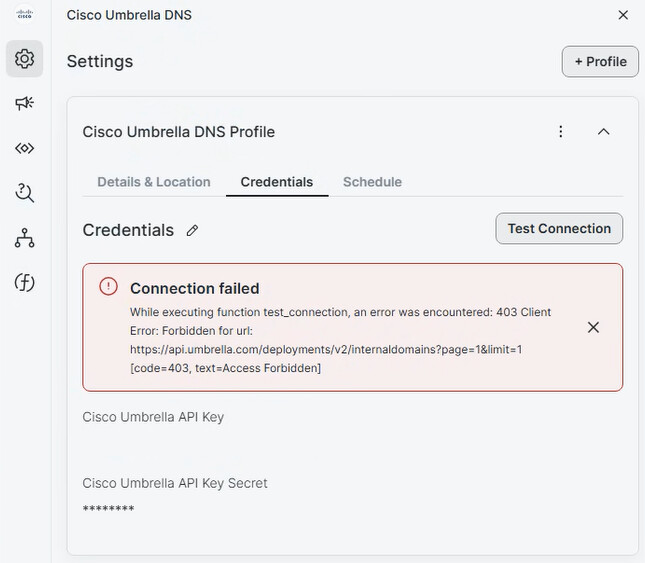The height and width of the screenshot is (563, 645).
Task: Select the code brackets sidebar icon
Action: pyautogui.click(x=25, y=148)
